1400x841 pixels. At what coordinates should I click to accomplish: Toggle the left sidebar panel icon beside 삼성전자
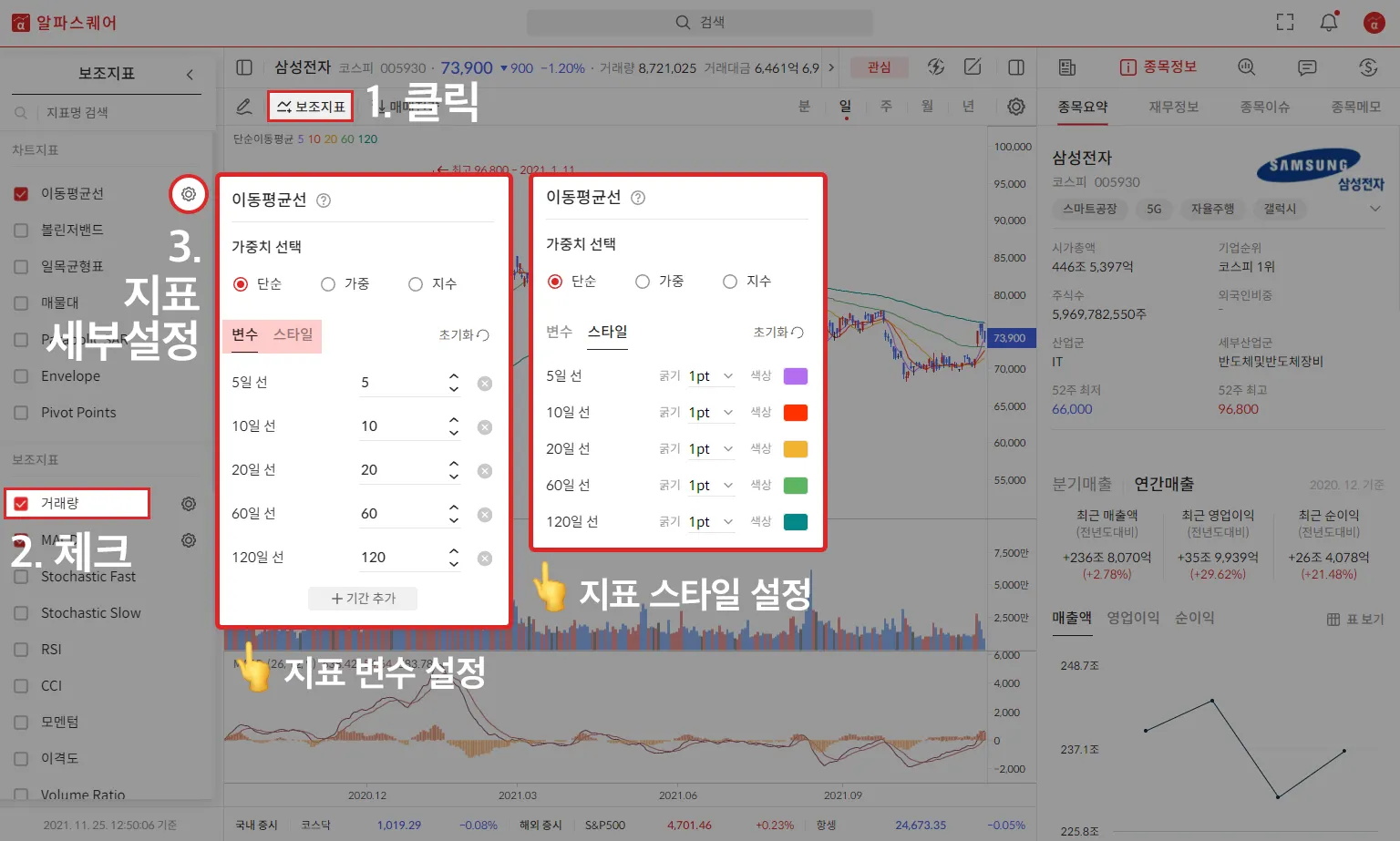[x=244, y=67]
